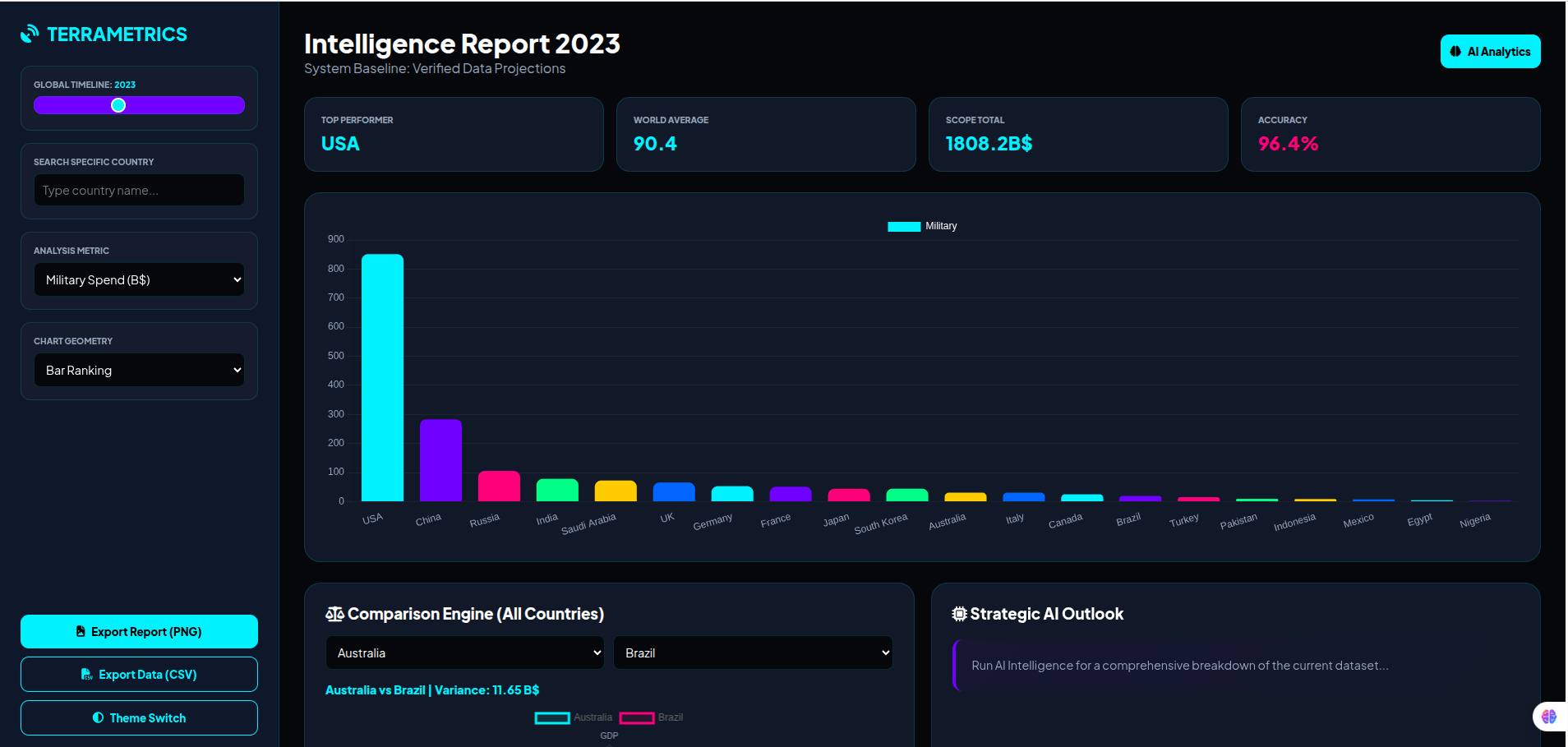Toggle Australia series in comparison legend
Image resolution: width=1568 pixels, height=747 pixels.
552,718
